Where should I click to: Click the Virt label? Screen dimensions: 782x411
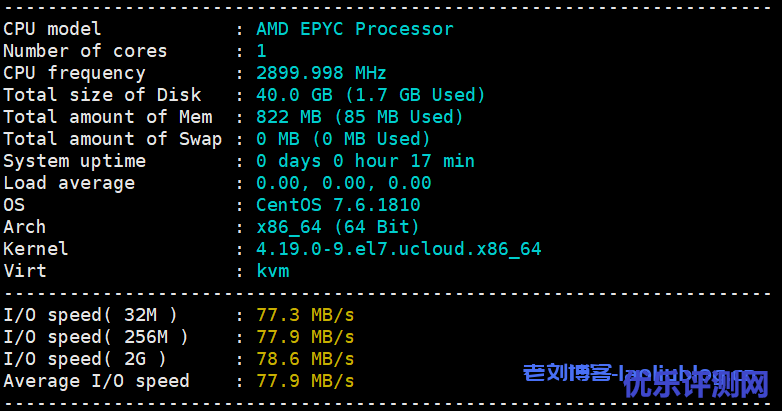tap(25, 271)
